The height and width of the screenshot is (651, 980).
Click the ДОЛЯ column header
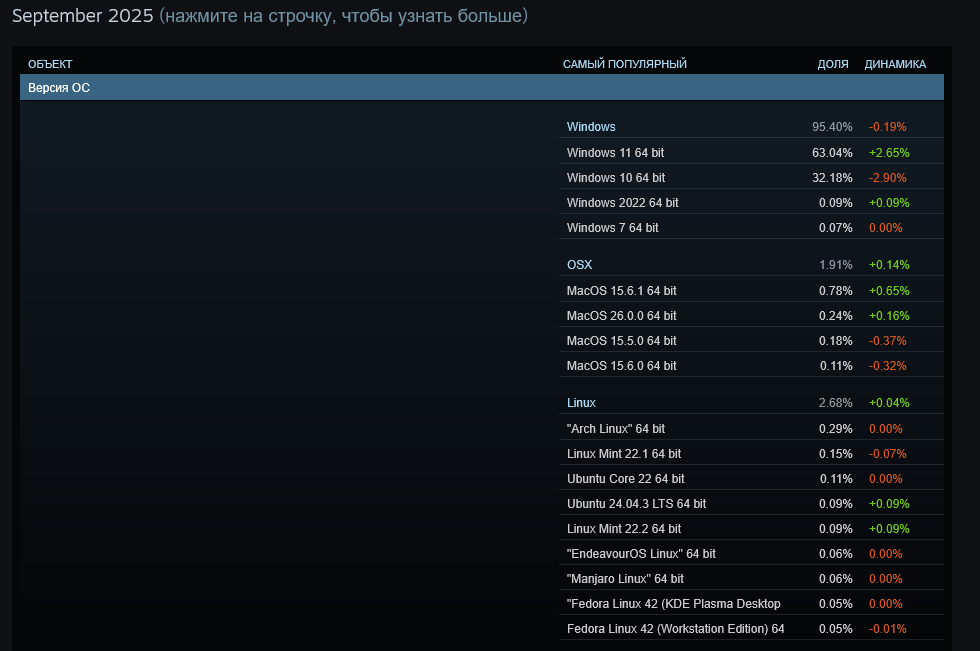click(833, 64)
